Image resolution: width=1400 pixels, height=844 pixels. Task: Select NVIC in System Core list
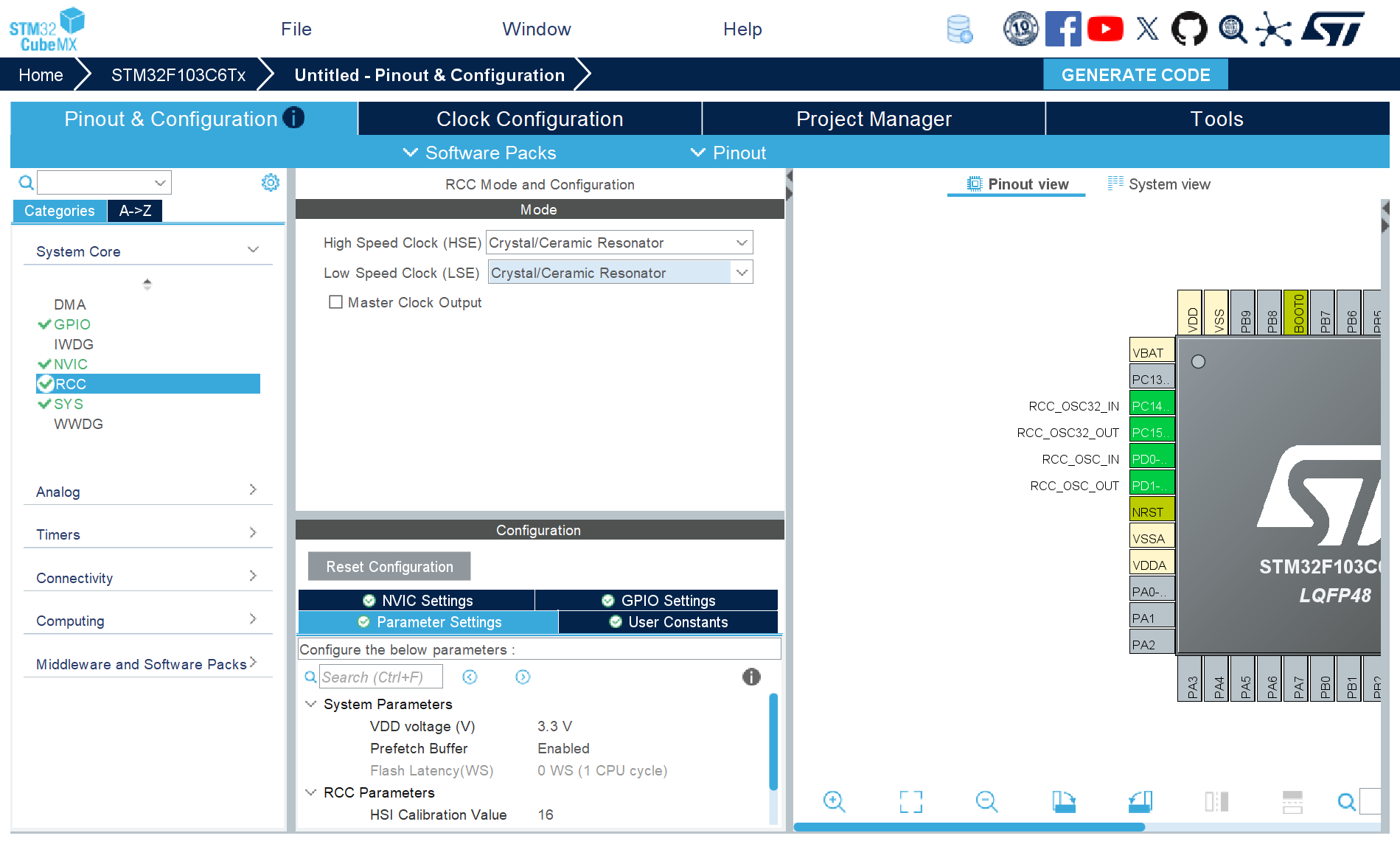click(70, 364)
